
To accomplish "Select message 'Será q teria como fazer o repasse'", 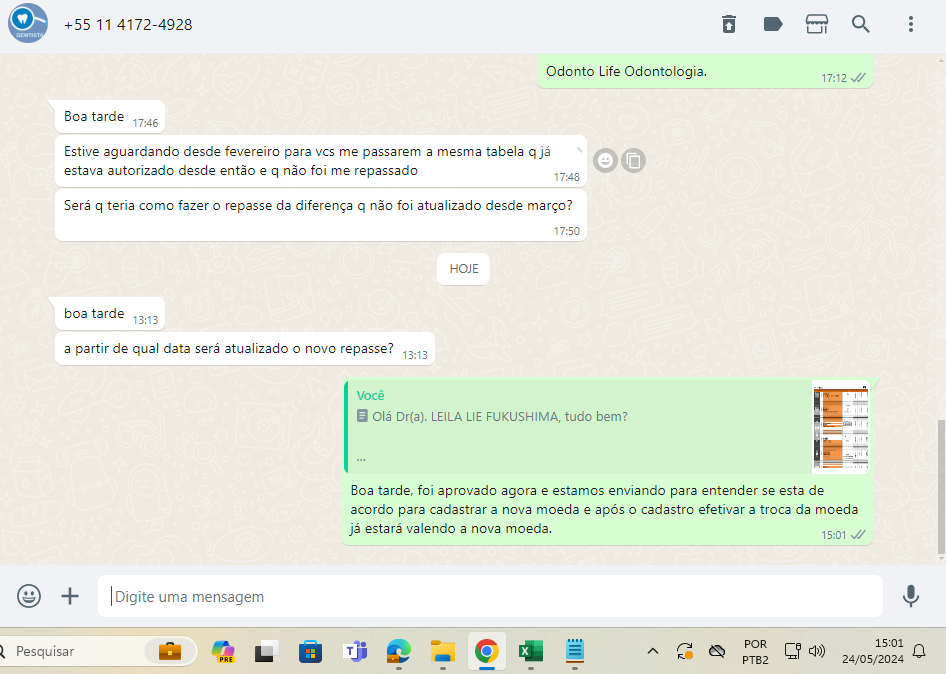I will coord(320,215).
